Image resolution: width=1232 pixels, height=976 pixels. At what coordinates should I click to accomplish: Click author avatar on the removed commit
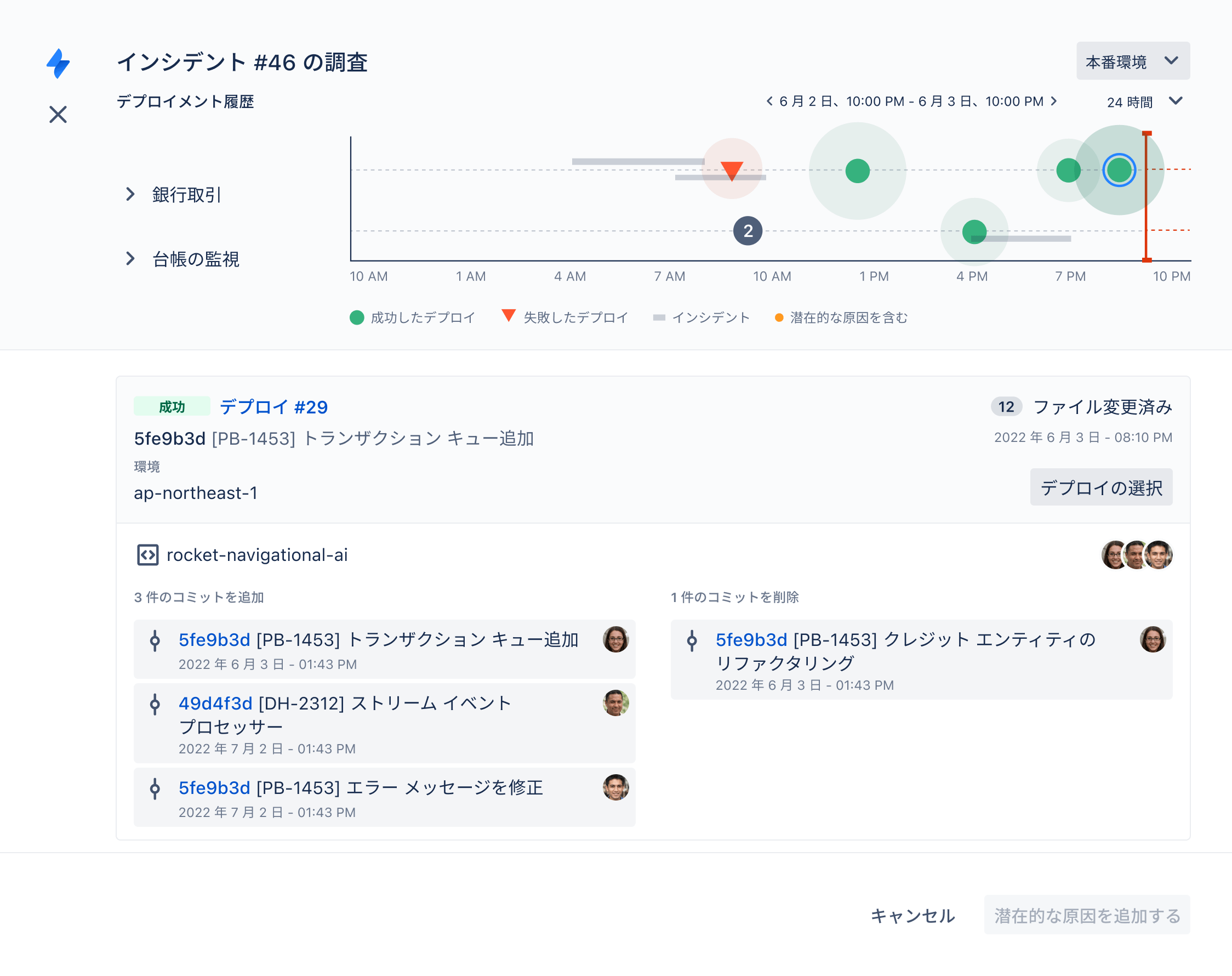[x=1152, y=639]
